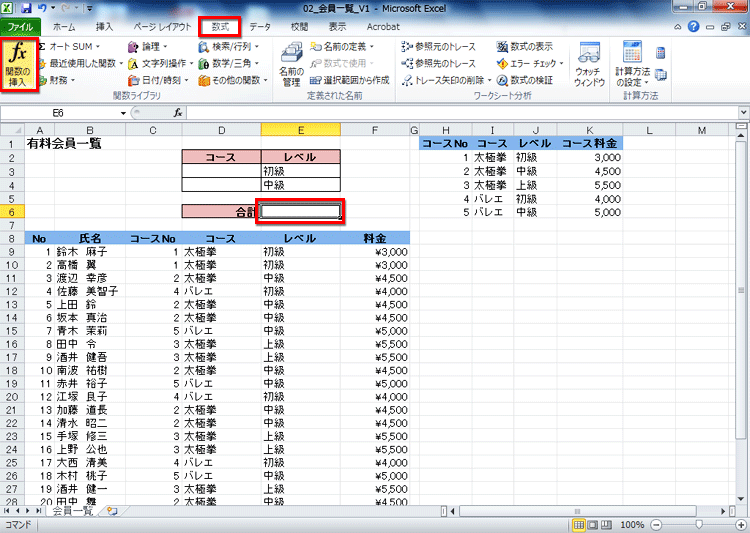Screen dimensions: 750x533
Task: Click the Name Box showing E6
Action: coord(58,113)
